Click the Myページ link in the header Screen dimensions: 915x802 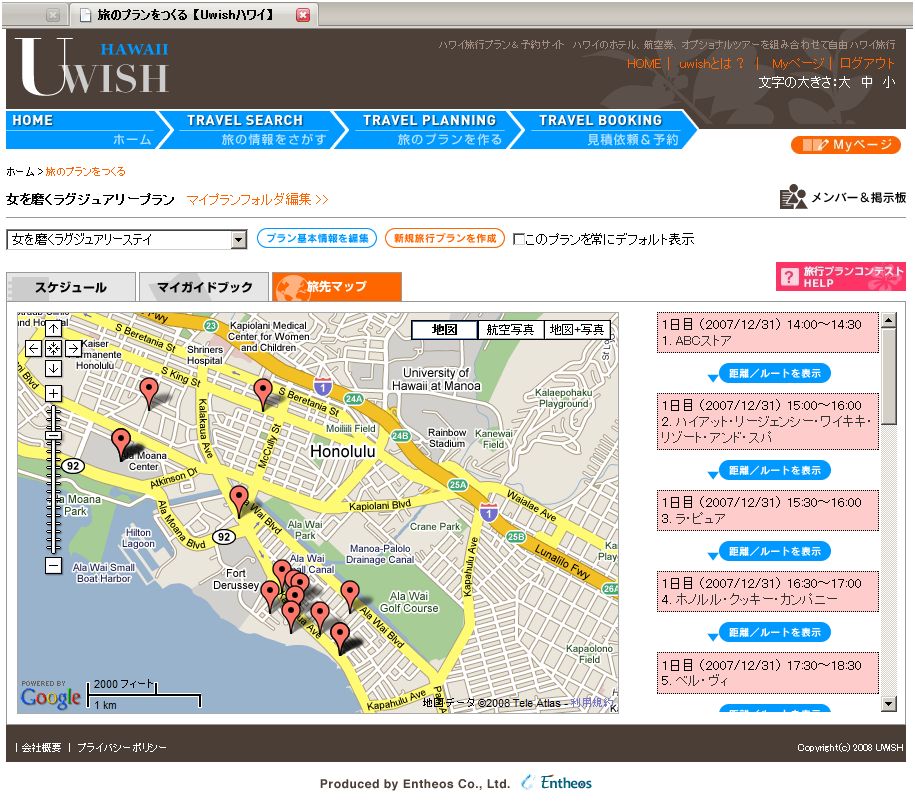click(798, 64)
